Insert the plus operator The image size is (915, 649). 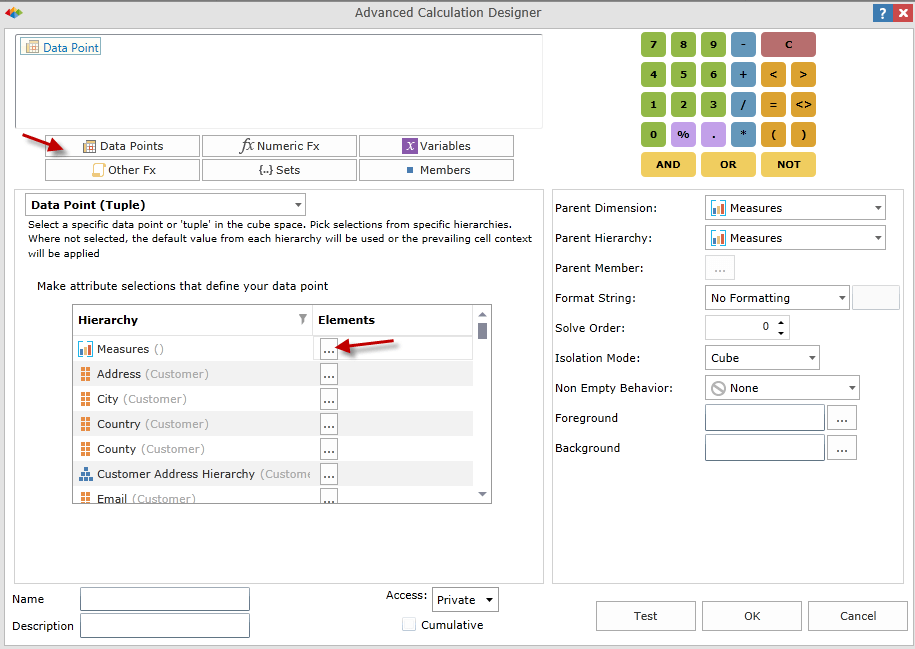point(743,75)
